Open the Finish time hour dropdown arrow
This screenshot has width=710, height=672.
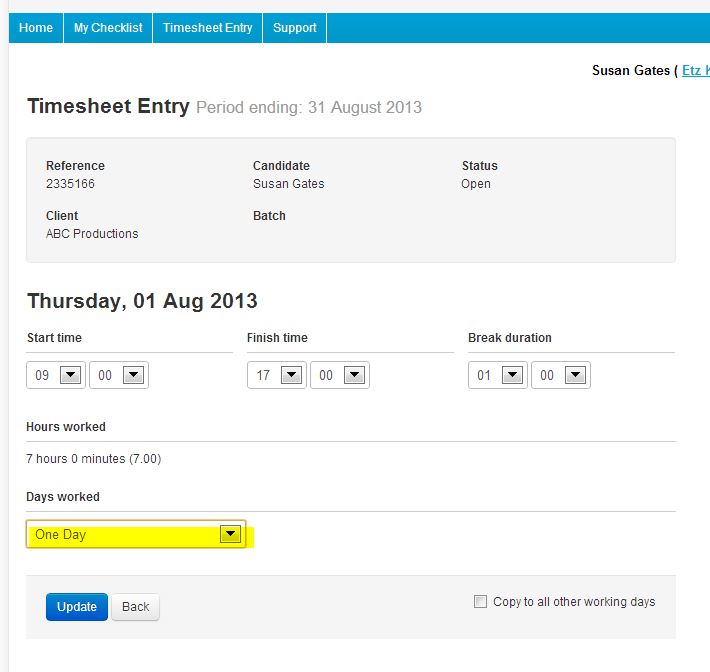click(292, 375)
